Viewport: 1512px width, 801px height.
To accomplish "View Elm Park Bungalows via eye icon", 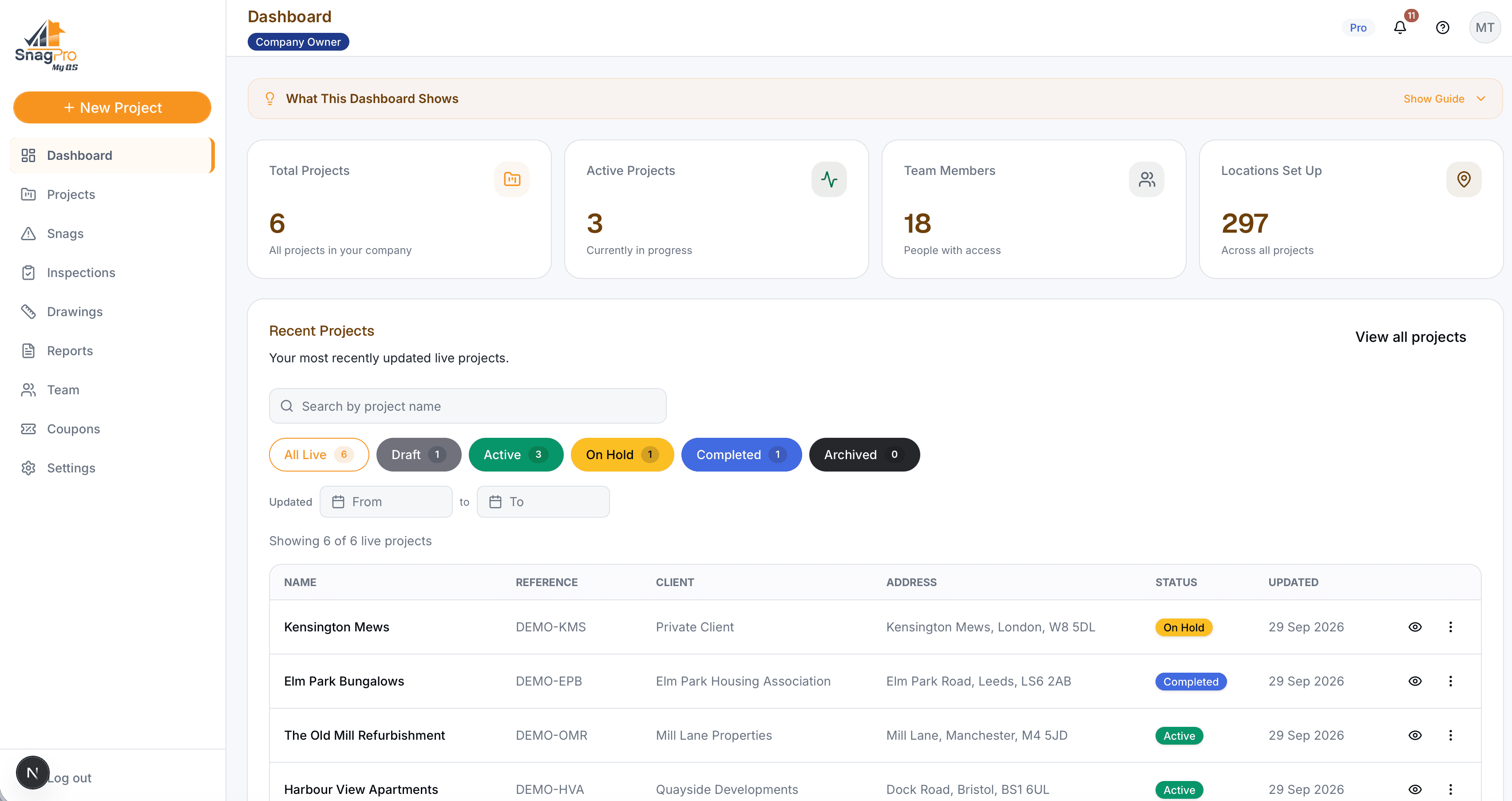I will click(1415, 681).
